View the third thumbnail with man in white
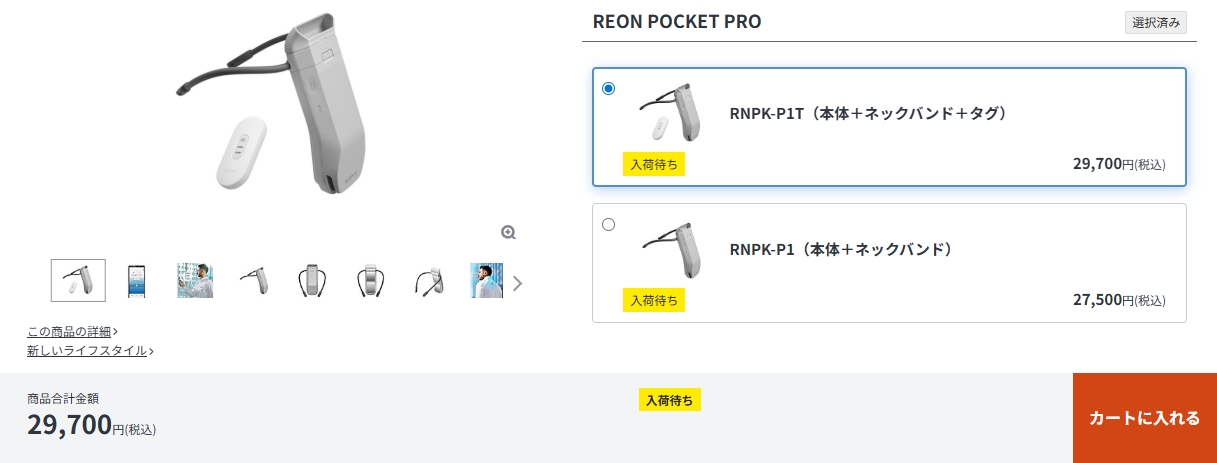 point(195,281)
